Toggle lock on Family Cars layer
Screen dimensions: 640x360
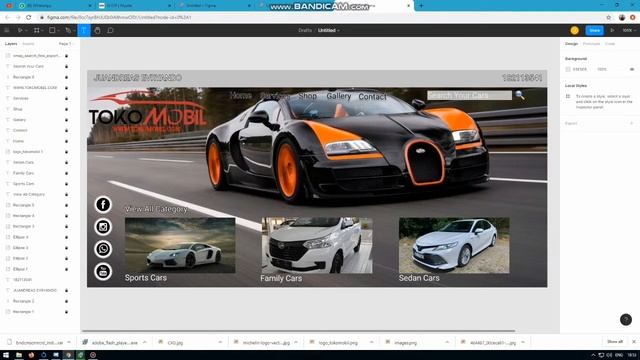tap(67, 173)
